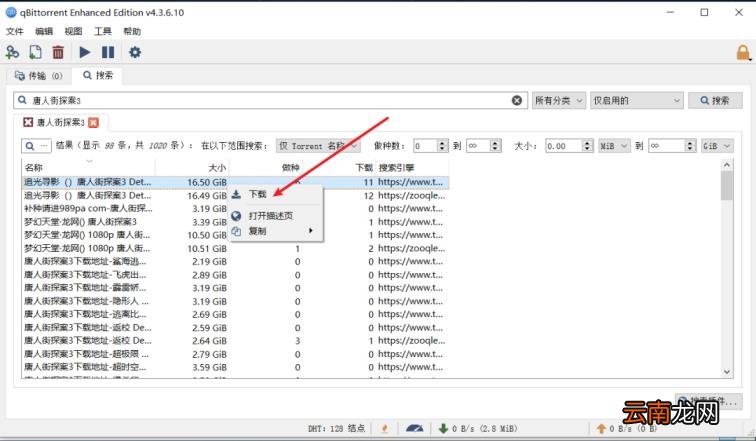
Task: Open the GiB size unit dropdown
Action: click(717, 146)
